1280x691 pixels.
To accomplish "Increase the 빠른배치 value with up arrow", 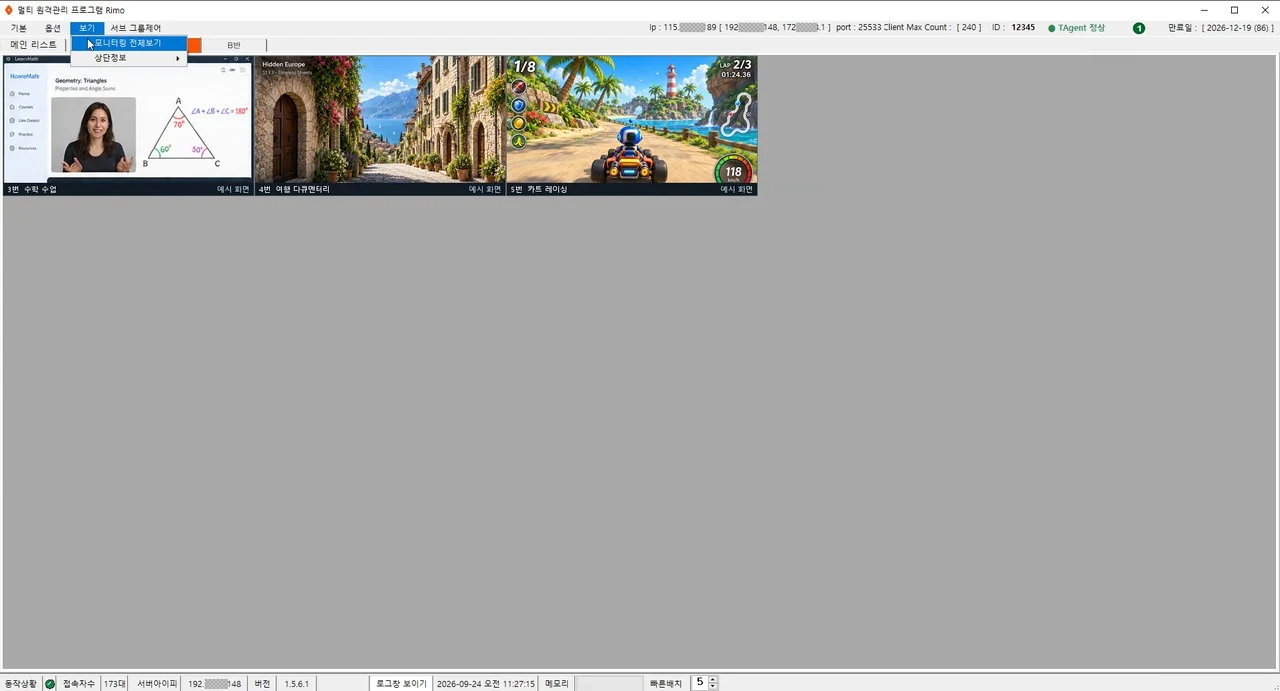I will tap(712, 680).
